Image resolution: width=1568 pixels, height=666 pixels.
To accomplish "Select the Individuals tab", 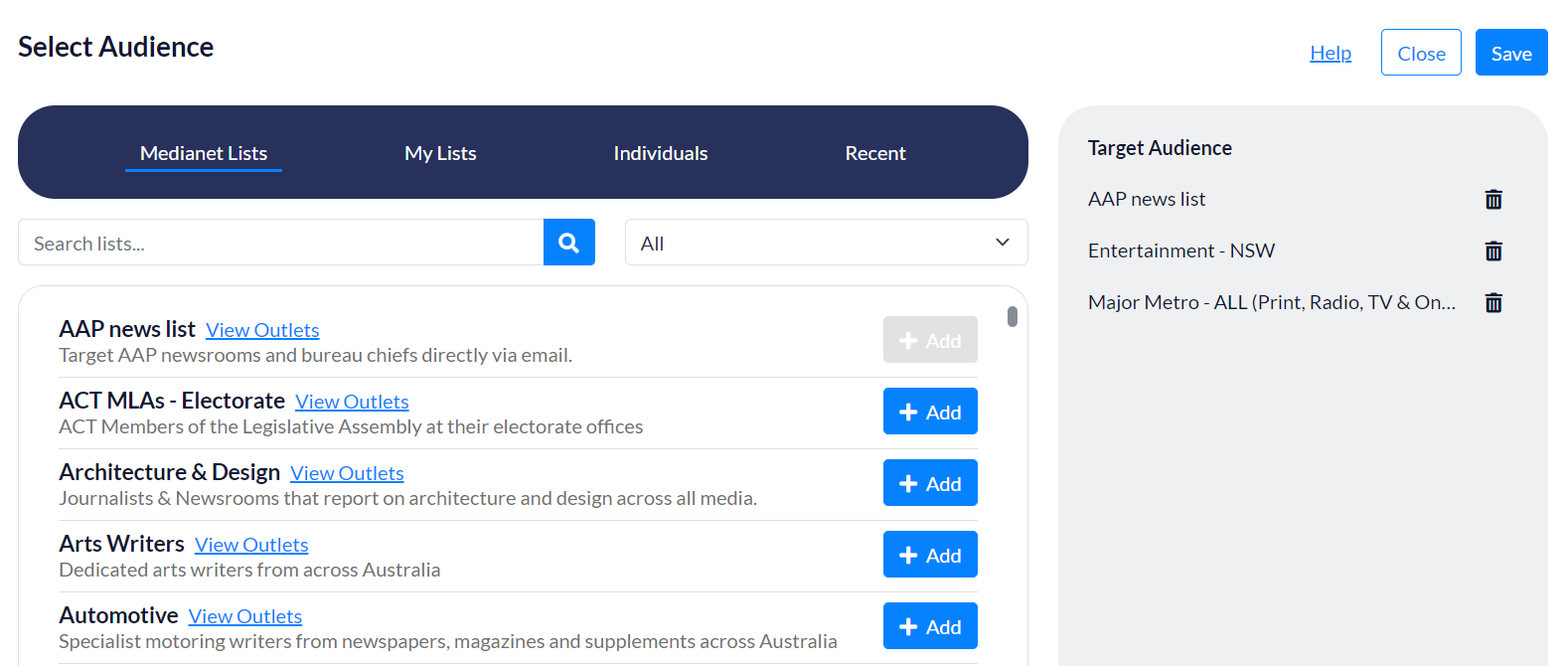I will tap(661, 153).
